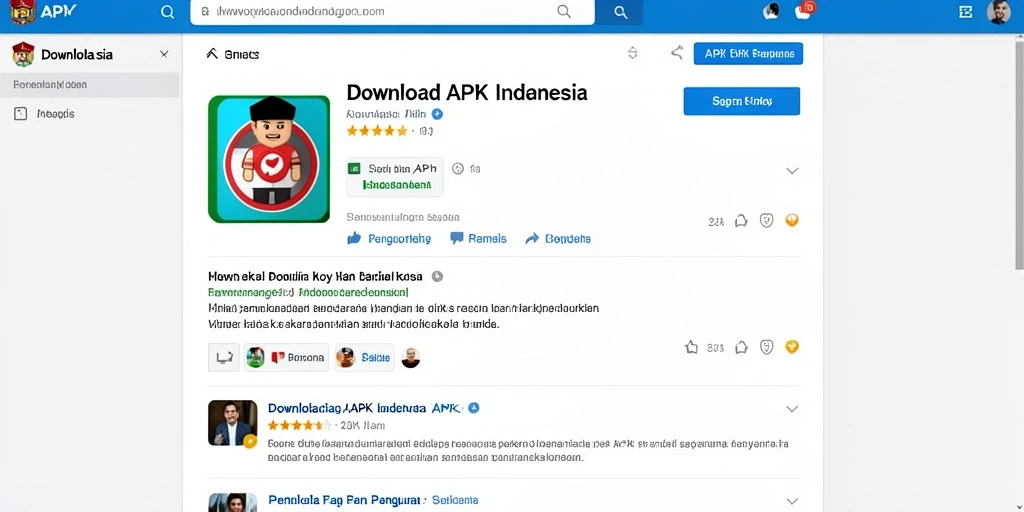
Task: Click the orange heart badge in the 33k row
Action: pyautogui.click(x=792, y=347)
